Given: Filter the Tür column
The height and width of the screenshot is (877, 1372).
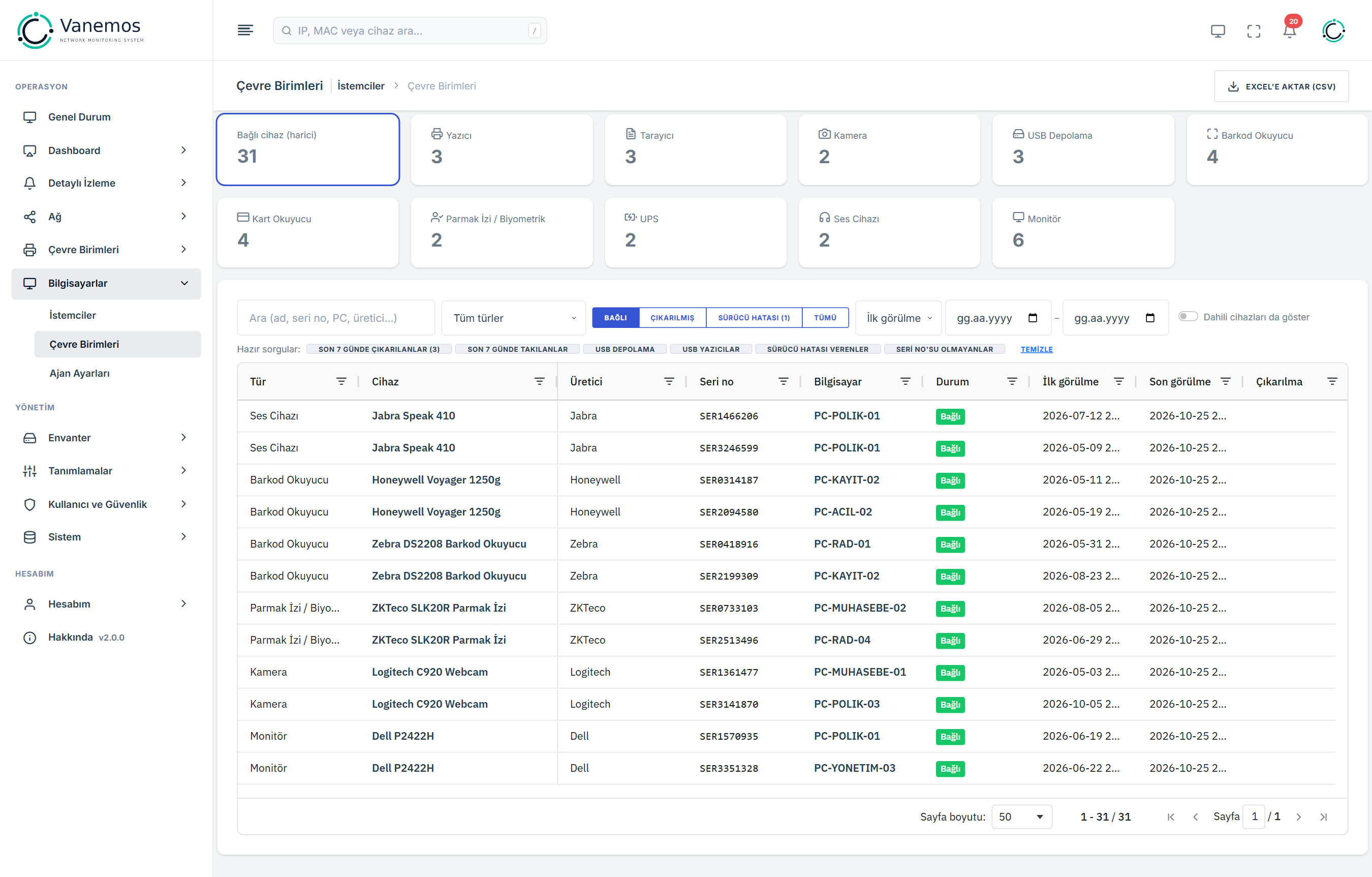Looking at the screenshot, I should coord(341,381).
